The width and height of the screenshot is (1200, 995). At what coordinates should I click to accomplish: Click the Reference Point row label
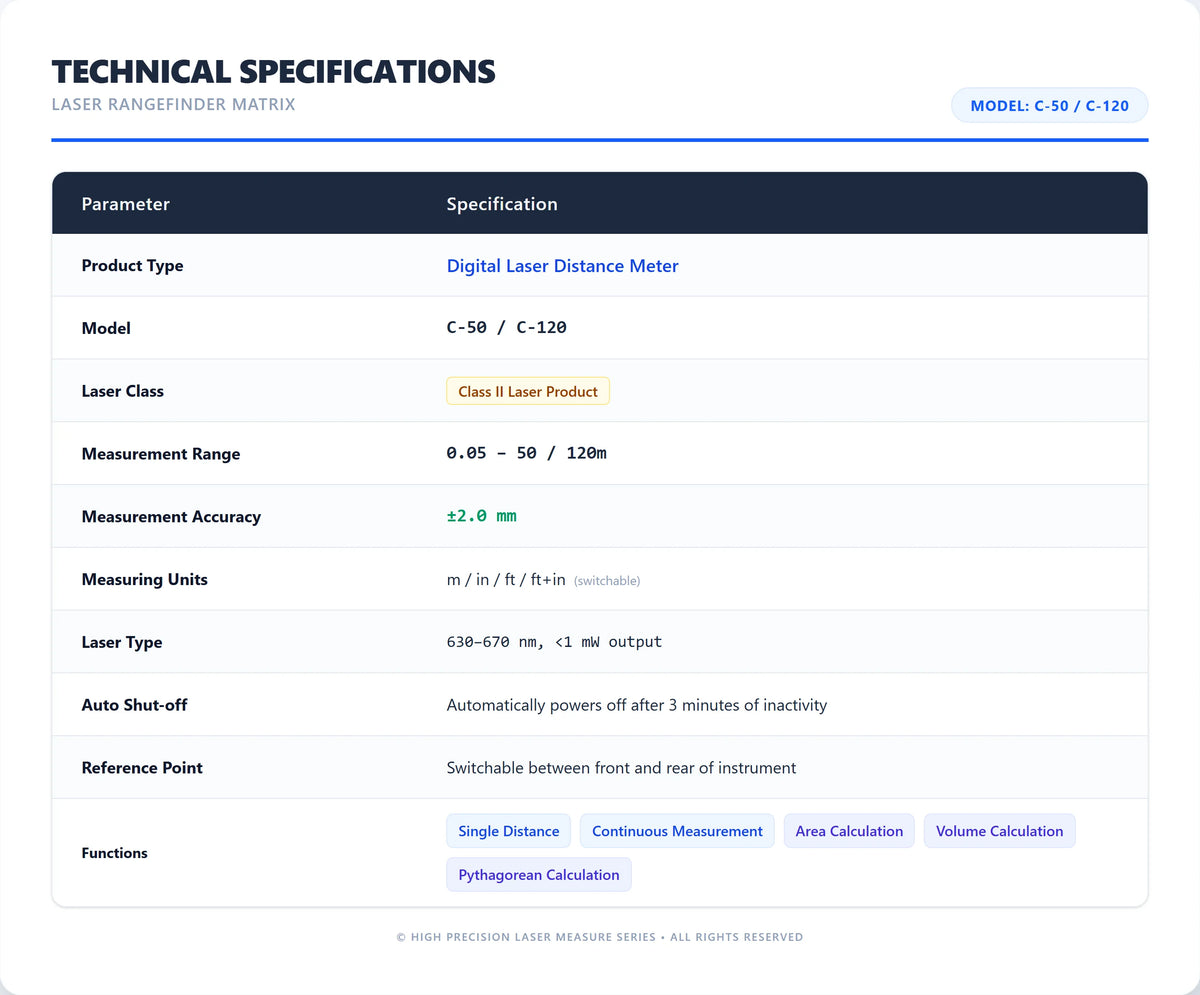point(142,768)
